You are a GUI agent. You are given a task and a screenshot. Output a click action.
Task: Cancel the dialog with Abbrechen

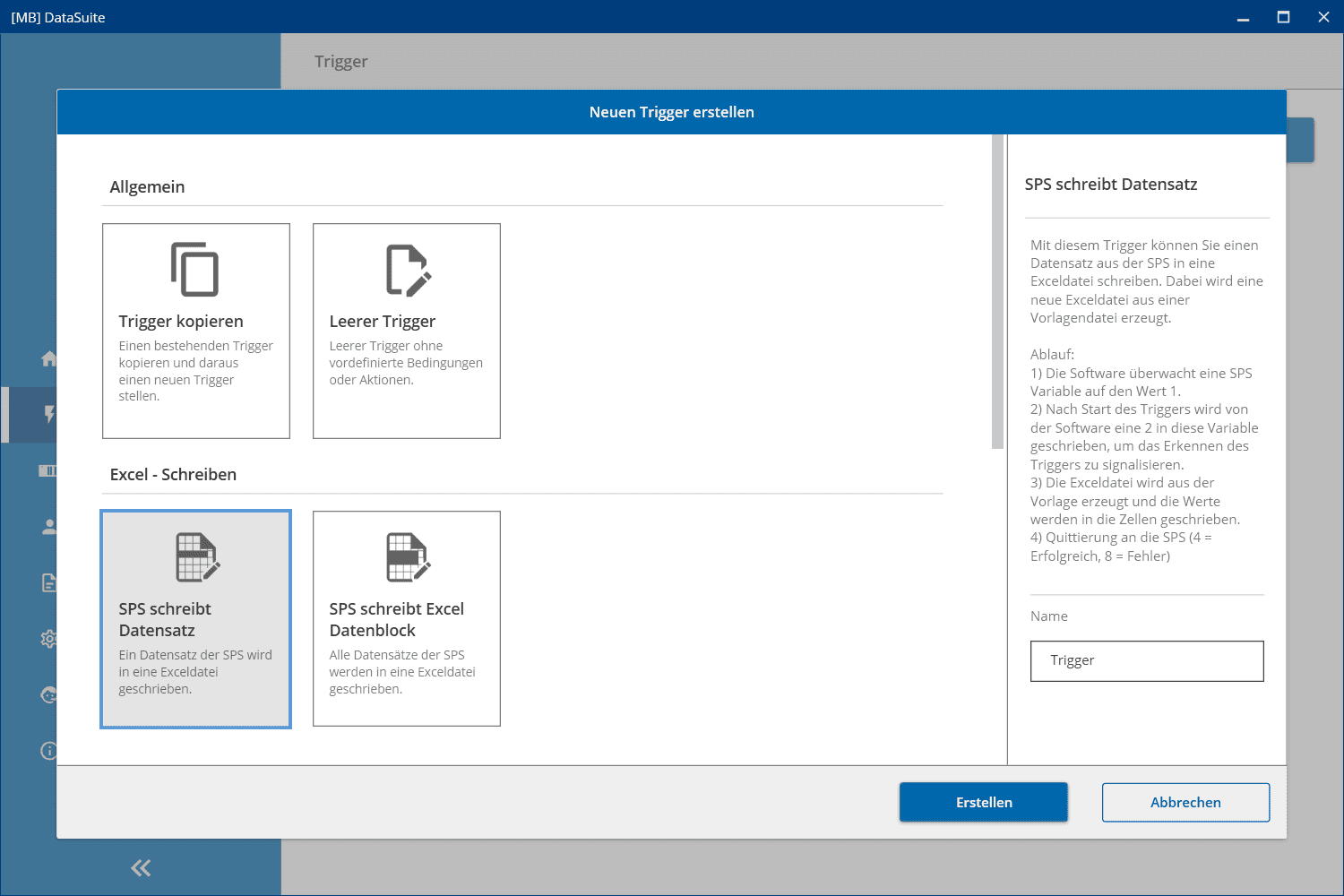[x=1185, y=802]
